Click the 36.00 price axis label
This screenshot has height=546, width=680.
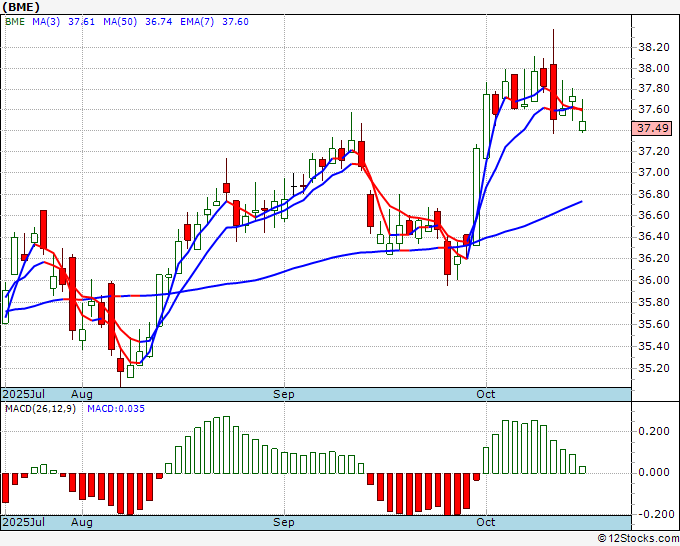pos(654,280)
